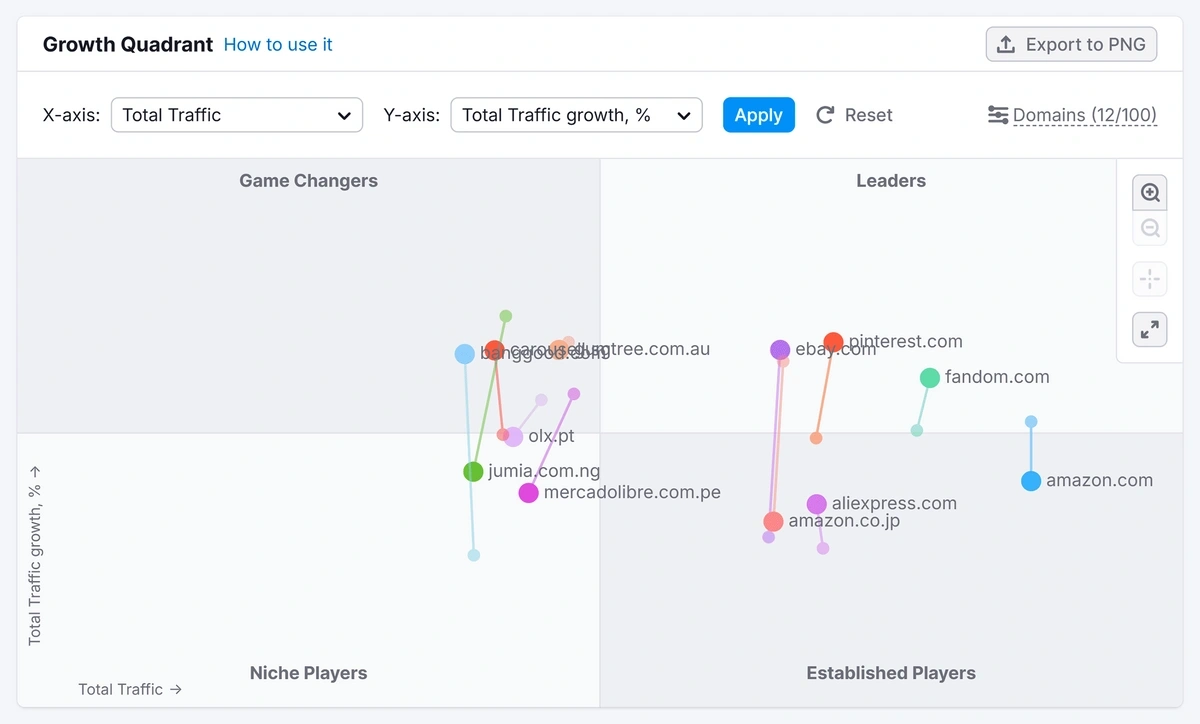The image size is (1200, 724).
Task: Select the mercadolibre.com.pe data point
Action: [x=529, y=493]
